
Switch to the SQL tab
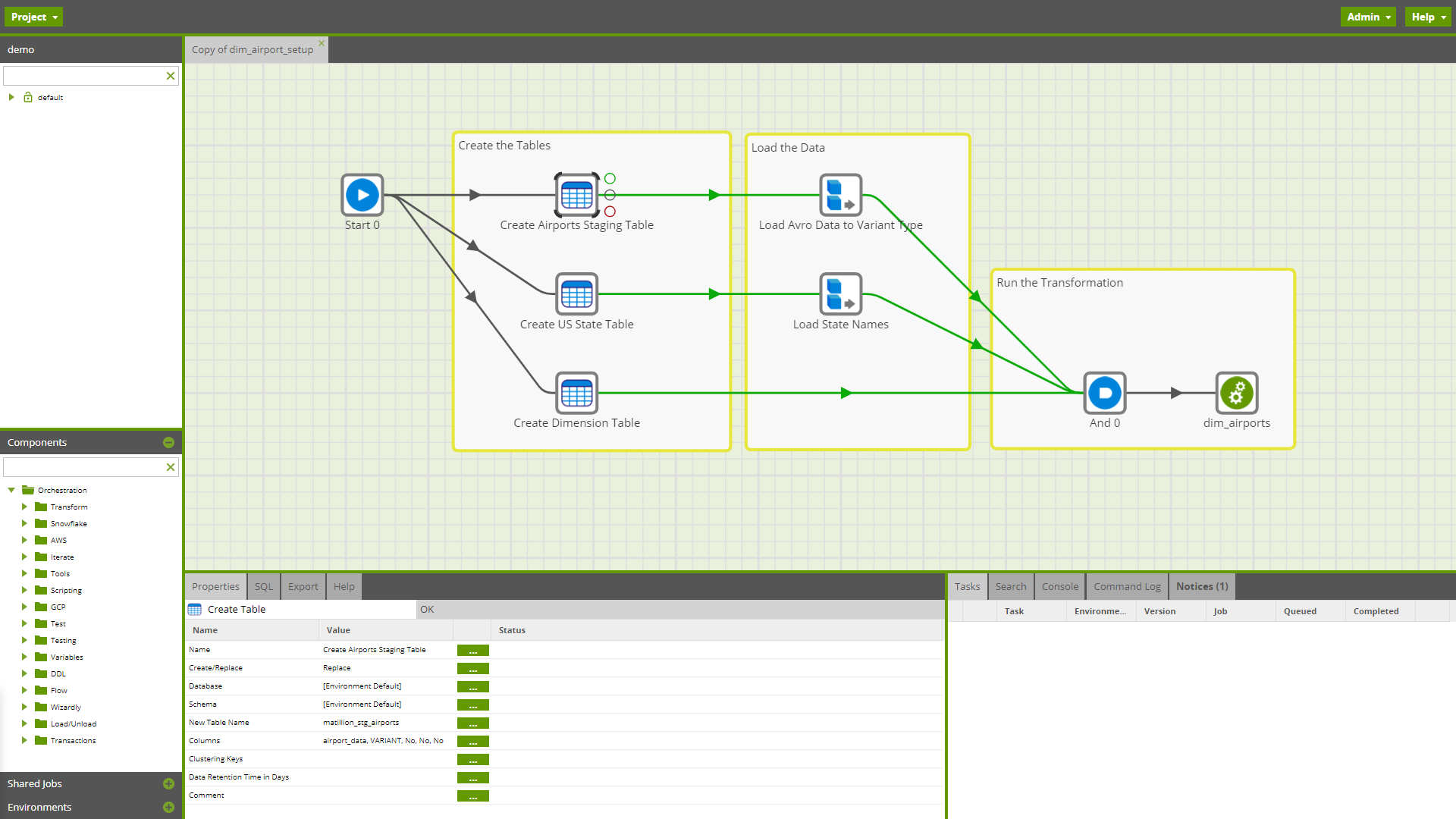pyautogui.click(x=263, y=586)
